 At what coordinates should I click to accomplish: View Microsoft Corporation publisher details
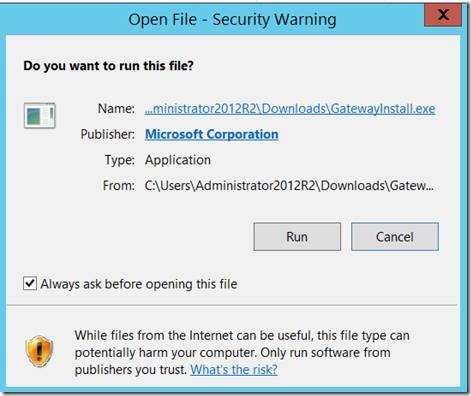(212, 134)
